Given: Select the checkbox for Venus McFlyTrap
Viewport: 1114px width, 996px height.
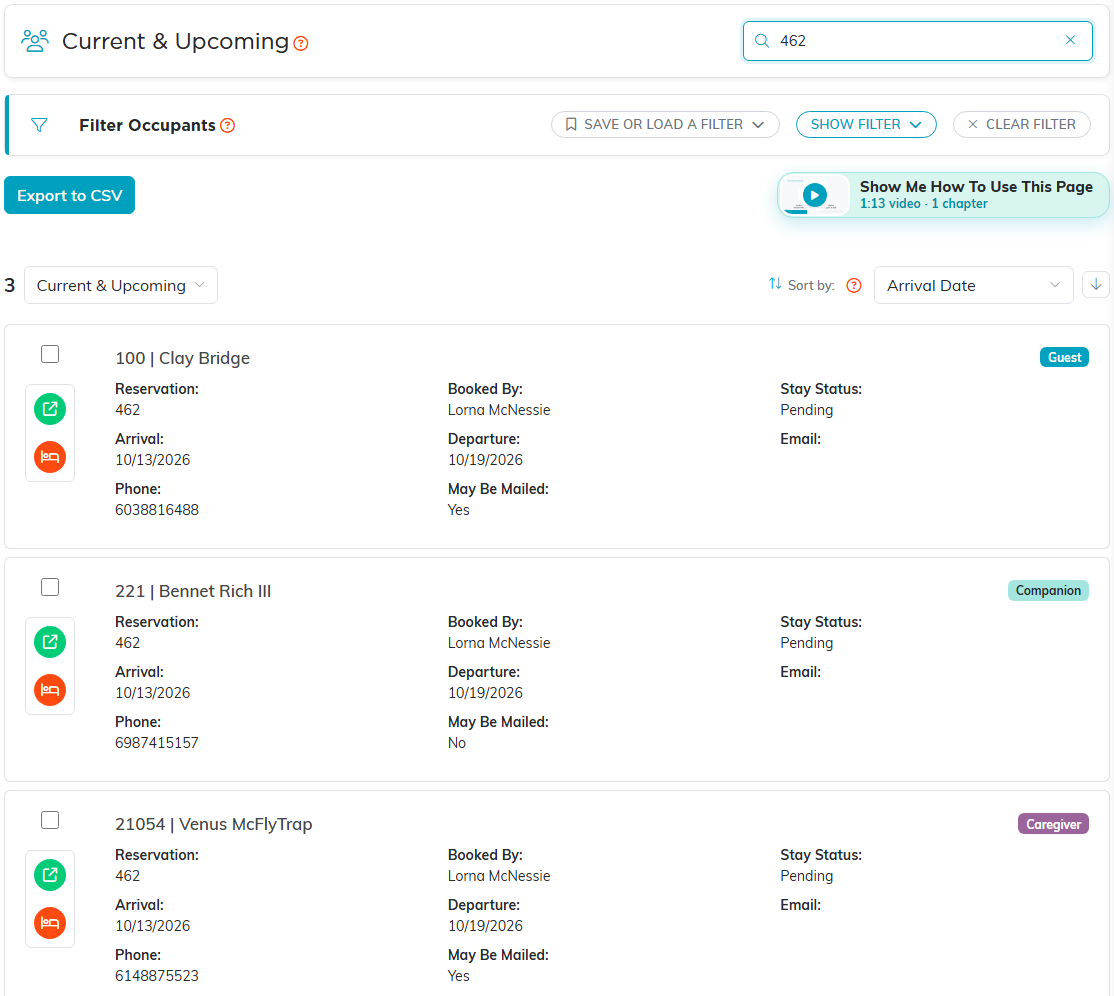Looking at the screenshot, I should point(50,820).
